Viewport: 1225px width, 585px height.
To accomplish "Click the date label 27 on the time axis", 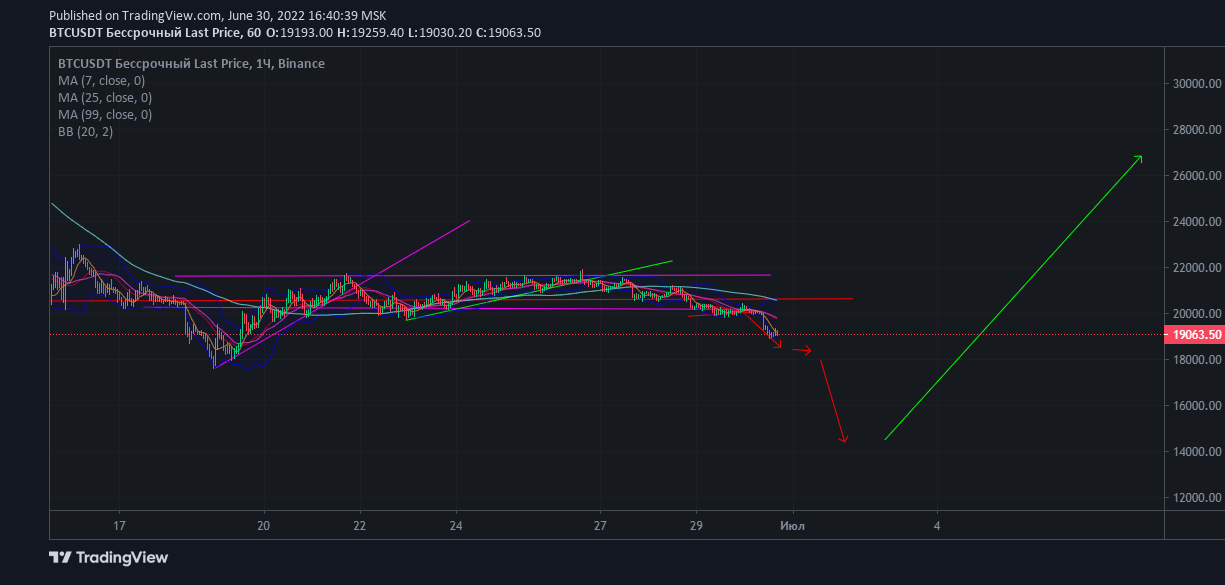I will coord(600,525).
